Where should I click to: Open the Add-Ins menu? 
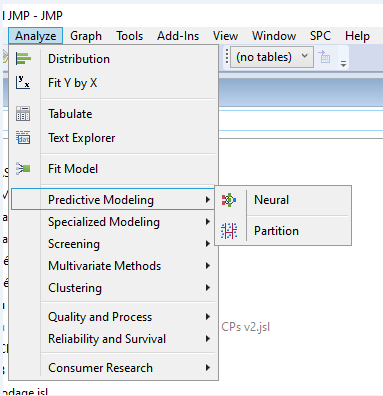178,36
